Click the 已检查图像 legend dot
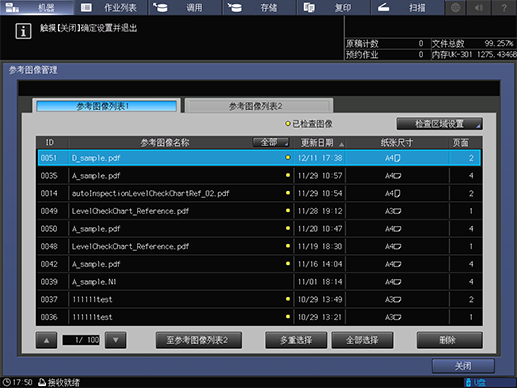This screenshot has width=517, height=388. pyautogui.click(x=288, y=124)
